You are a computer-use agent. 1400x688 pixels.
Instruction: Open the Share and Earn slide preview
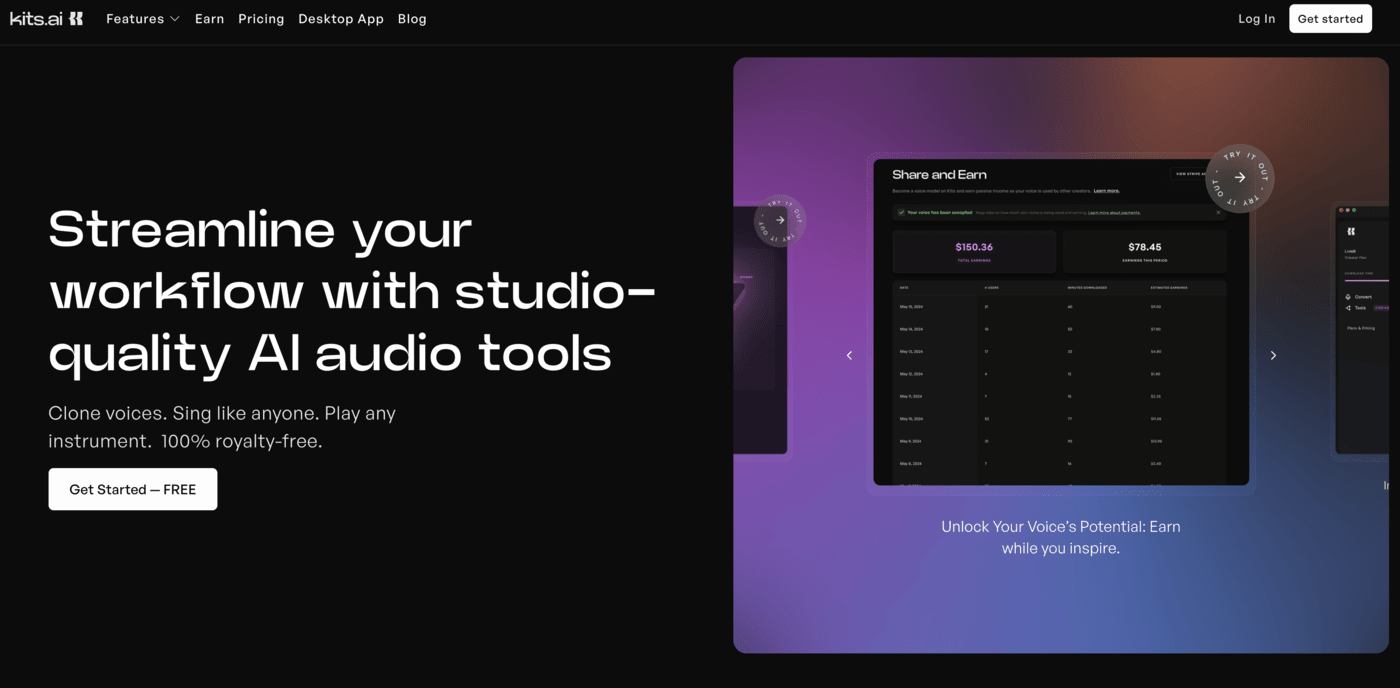point(1061,322)
